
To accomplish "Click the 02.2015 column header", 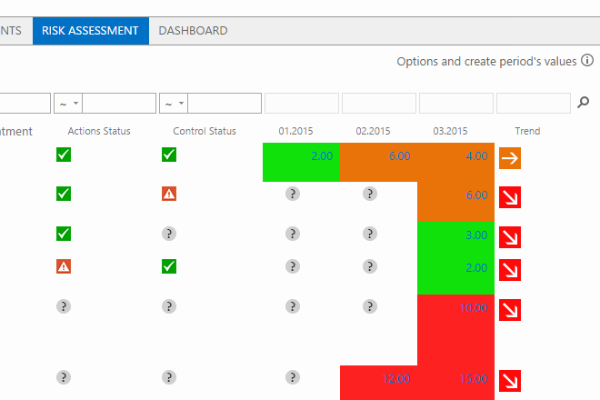I will coord(373,131).
